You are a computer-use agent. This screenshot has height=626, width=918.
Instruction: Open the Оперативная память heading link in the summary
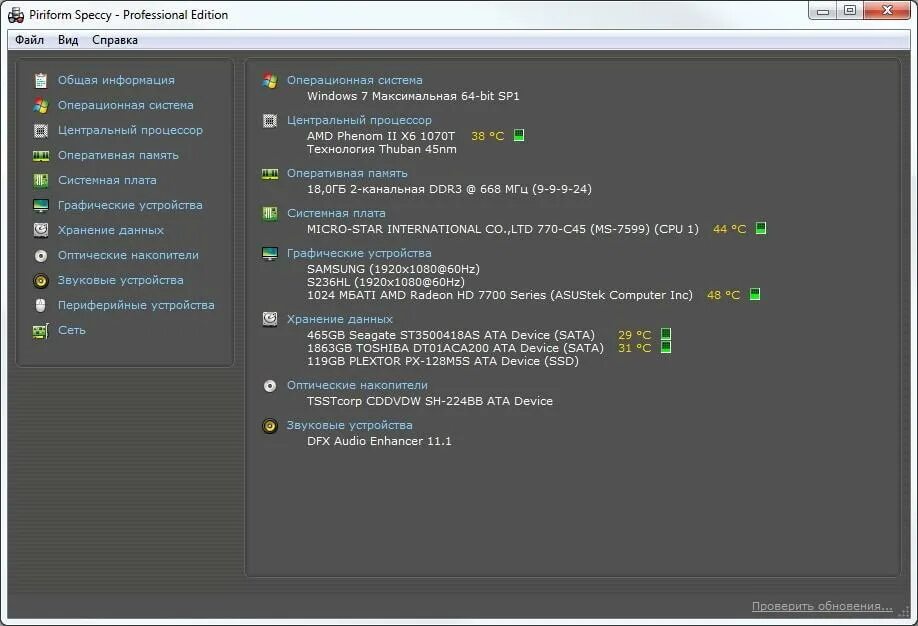click(x=347, y=173)
